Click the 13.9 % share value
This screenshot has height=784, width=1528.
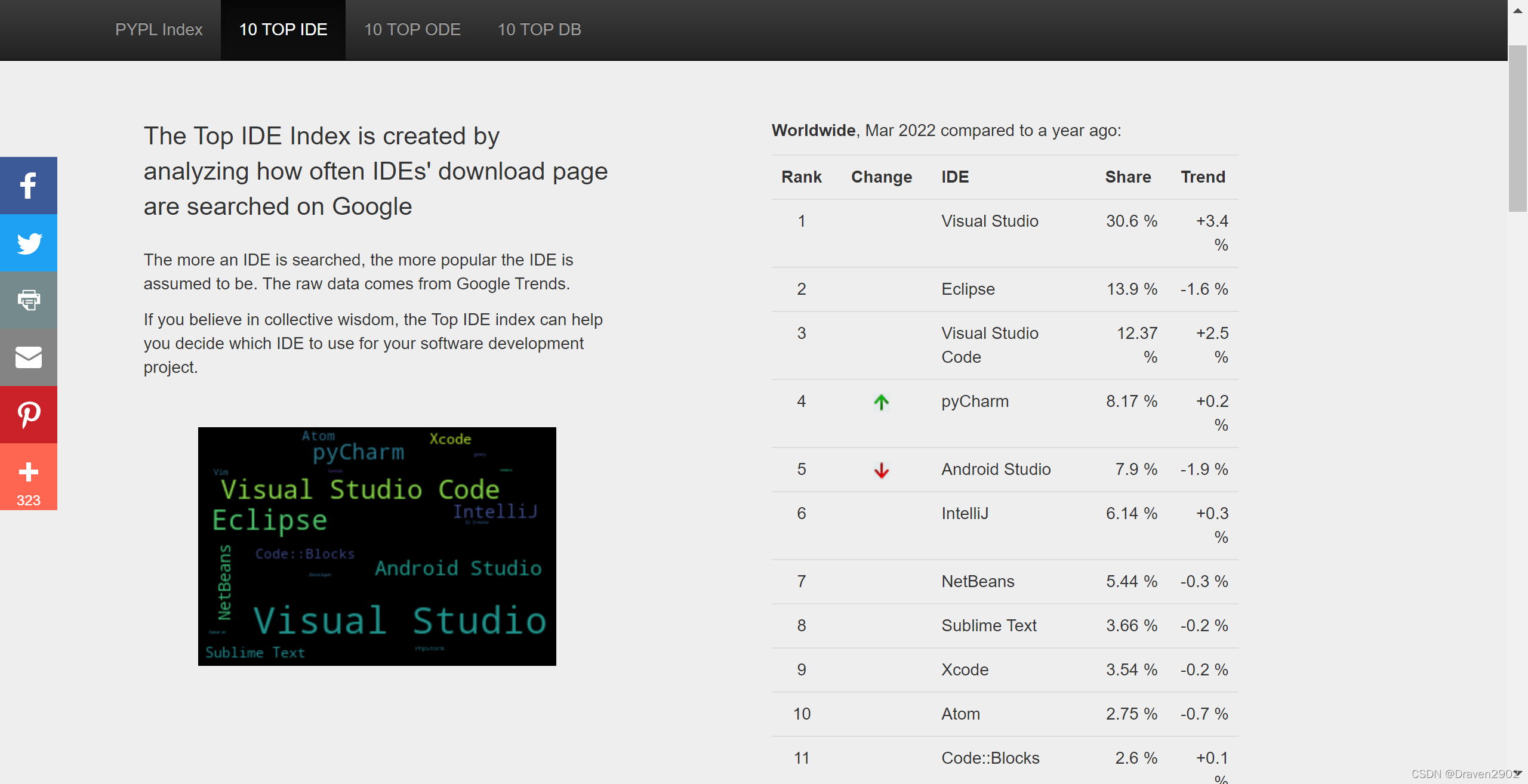point(1131,289)
